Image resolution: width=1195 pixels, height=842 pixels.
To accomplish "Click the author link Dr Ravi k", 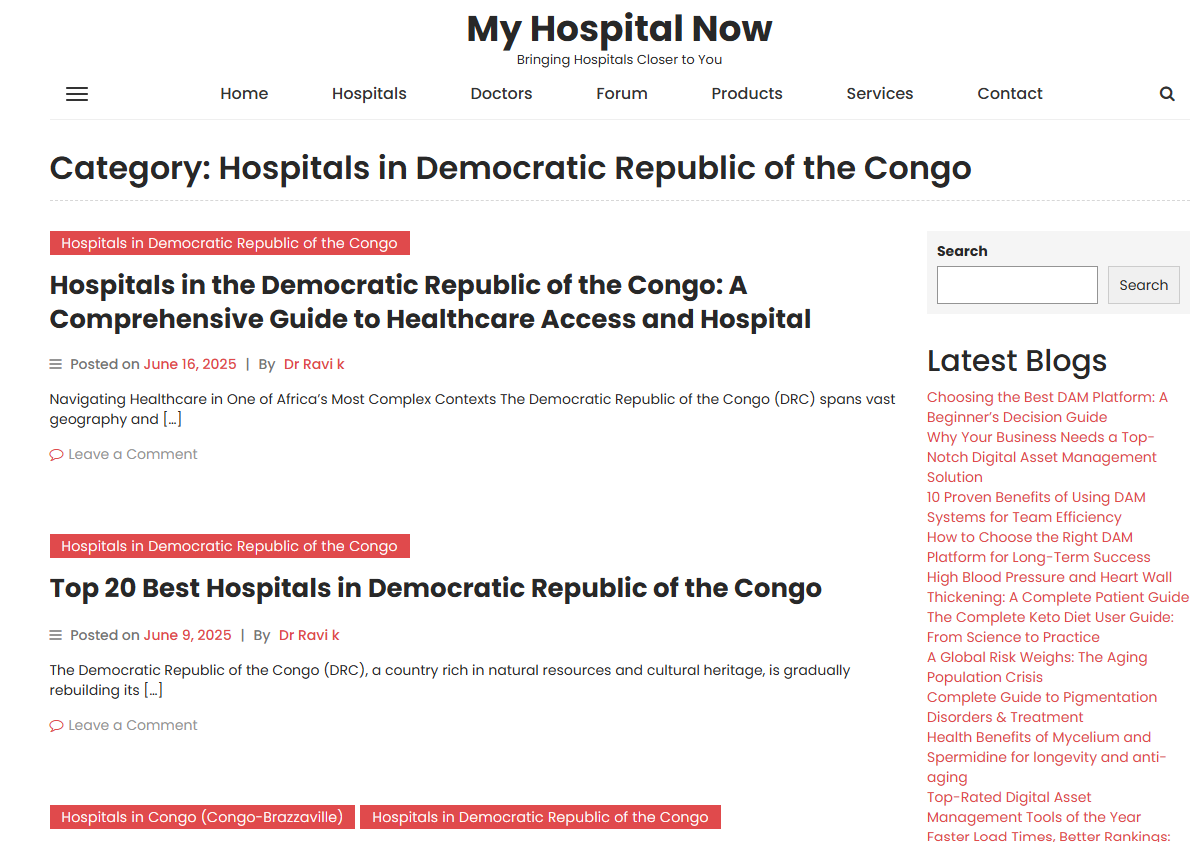I will (x=313, y=363).
